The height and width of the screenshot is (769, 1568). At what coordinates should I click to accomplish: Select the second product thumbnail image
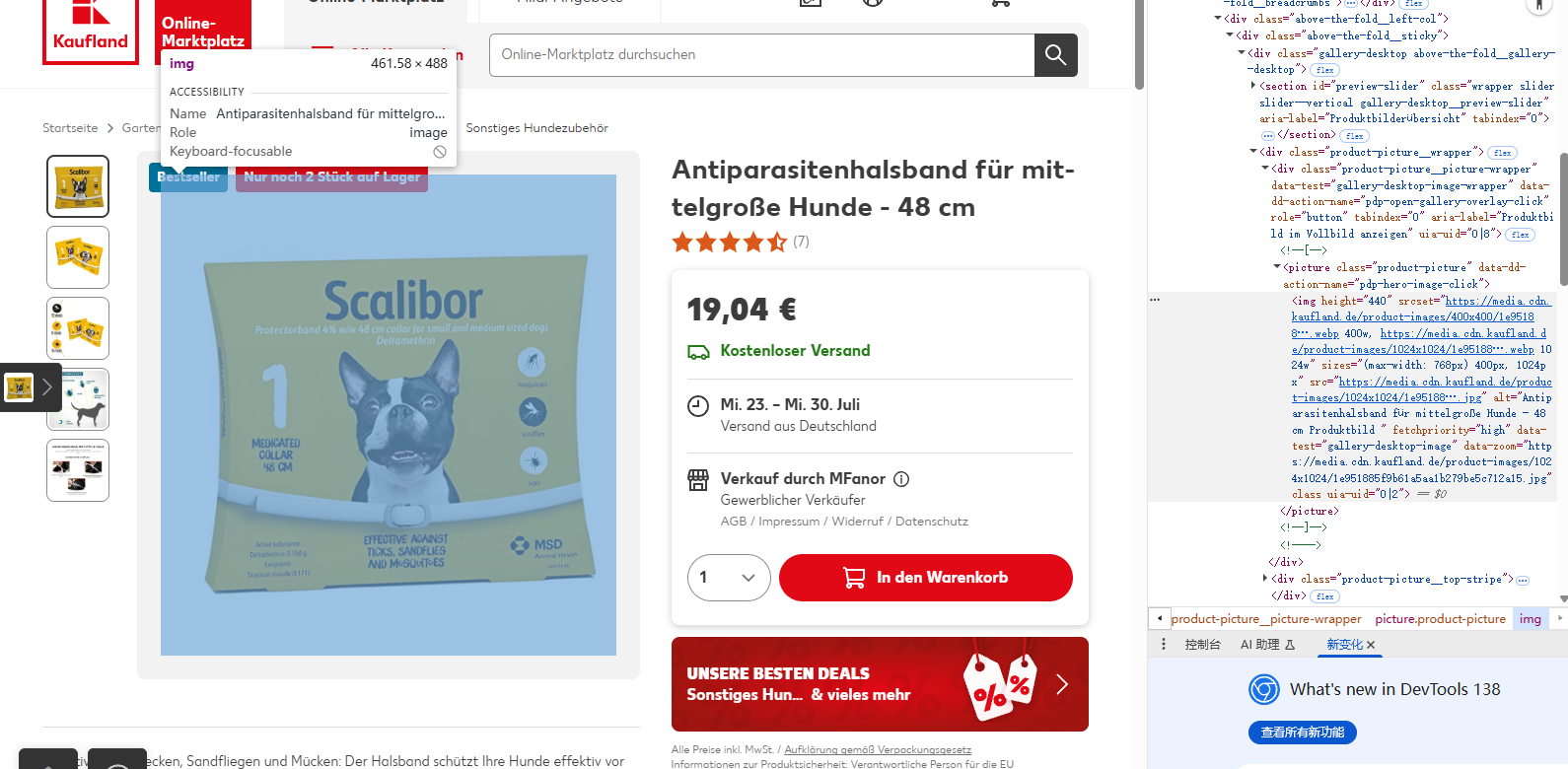[78, 257]
